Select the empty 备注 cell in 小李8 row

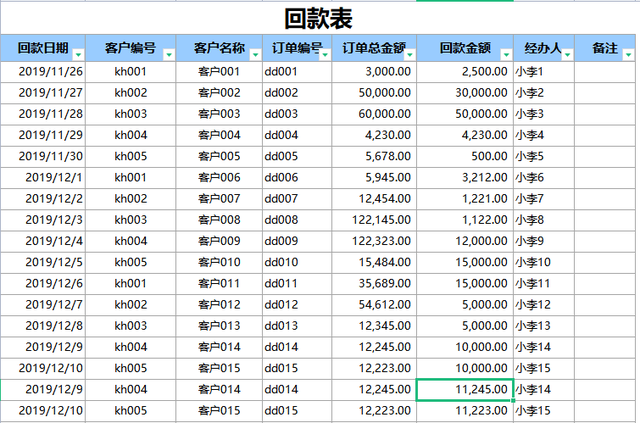click(605, 220)
